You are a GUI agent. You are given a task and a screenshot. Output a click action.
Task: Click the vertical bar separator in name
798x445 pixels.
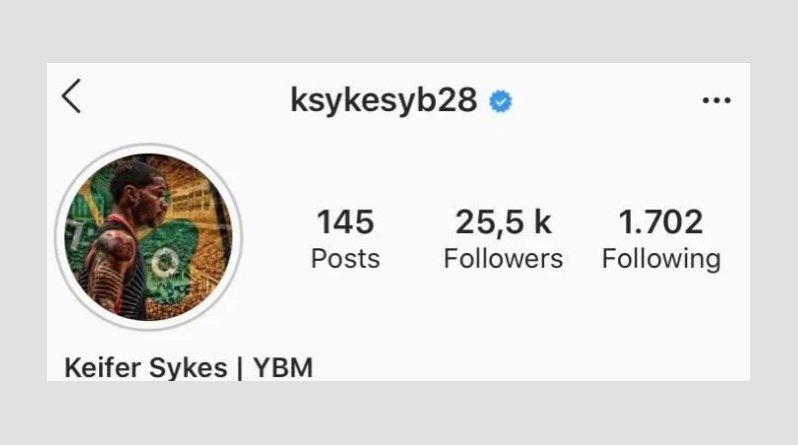pos(240,369)
